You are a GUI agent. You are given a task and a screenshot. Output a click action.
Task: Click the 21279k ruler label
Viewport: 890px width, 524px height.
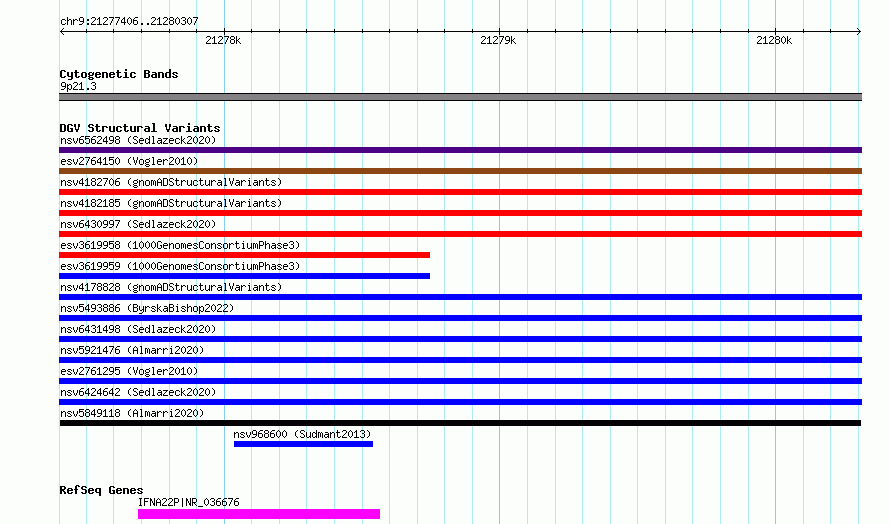[498, 40]
